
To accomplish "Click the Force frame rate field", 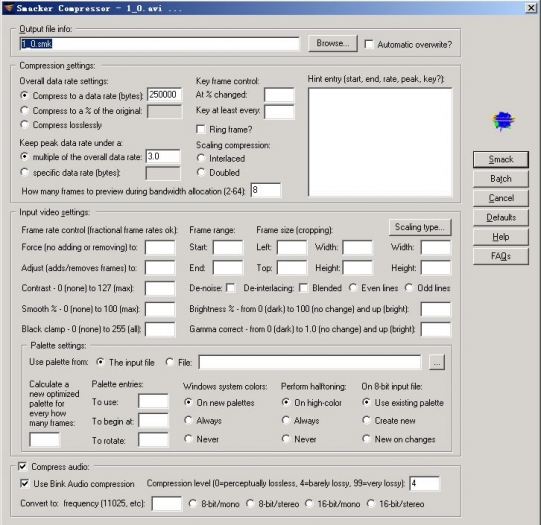I will pyautogui.click(x=160, y=248).
